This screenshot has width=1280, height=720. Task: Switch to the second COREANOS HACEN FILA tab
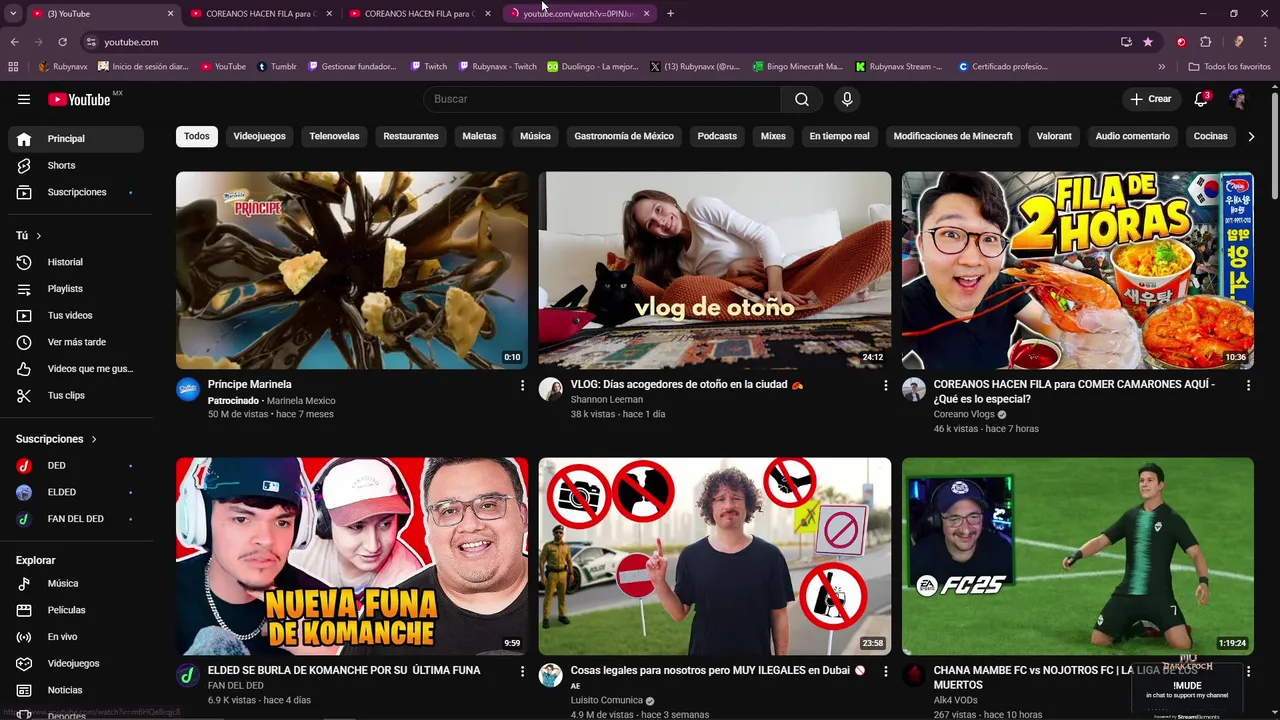(418, 14)
